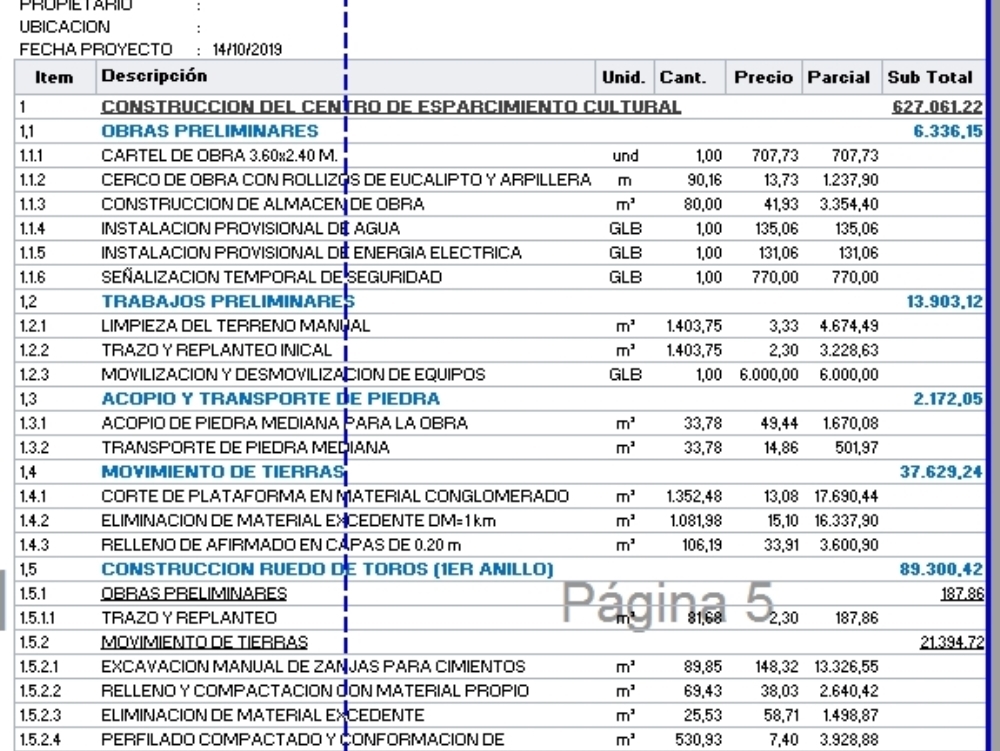The image size is (1000, 751).
Task: Select item number 1.4.2
Action: pos(33,520)
